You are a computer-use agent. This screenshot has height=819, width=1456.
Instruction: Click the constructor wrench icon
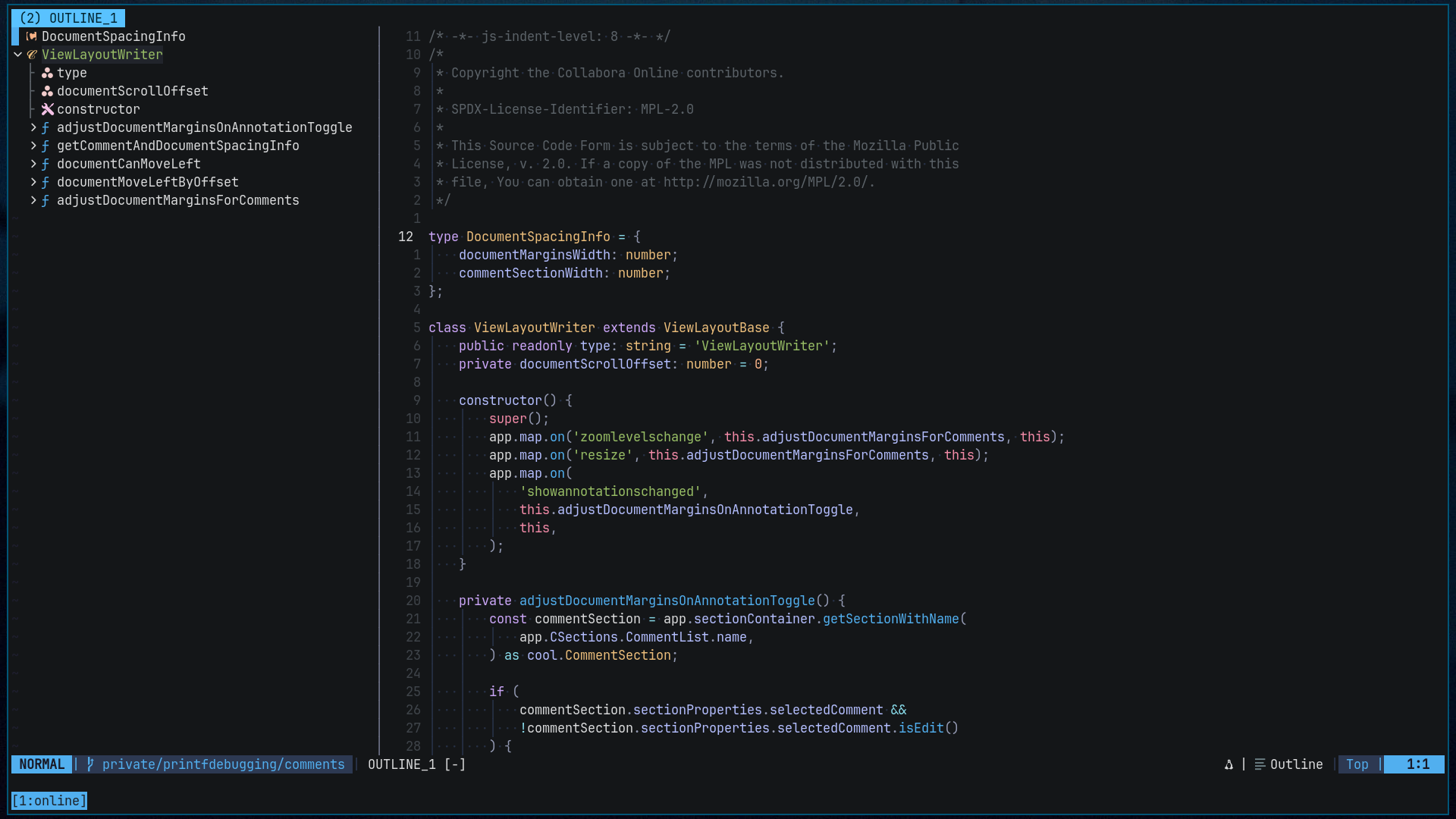tap(47, 109)
